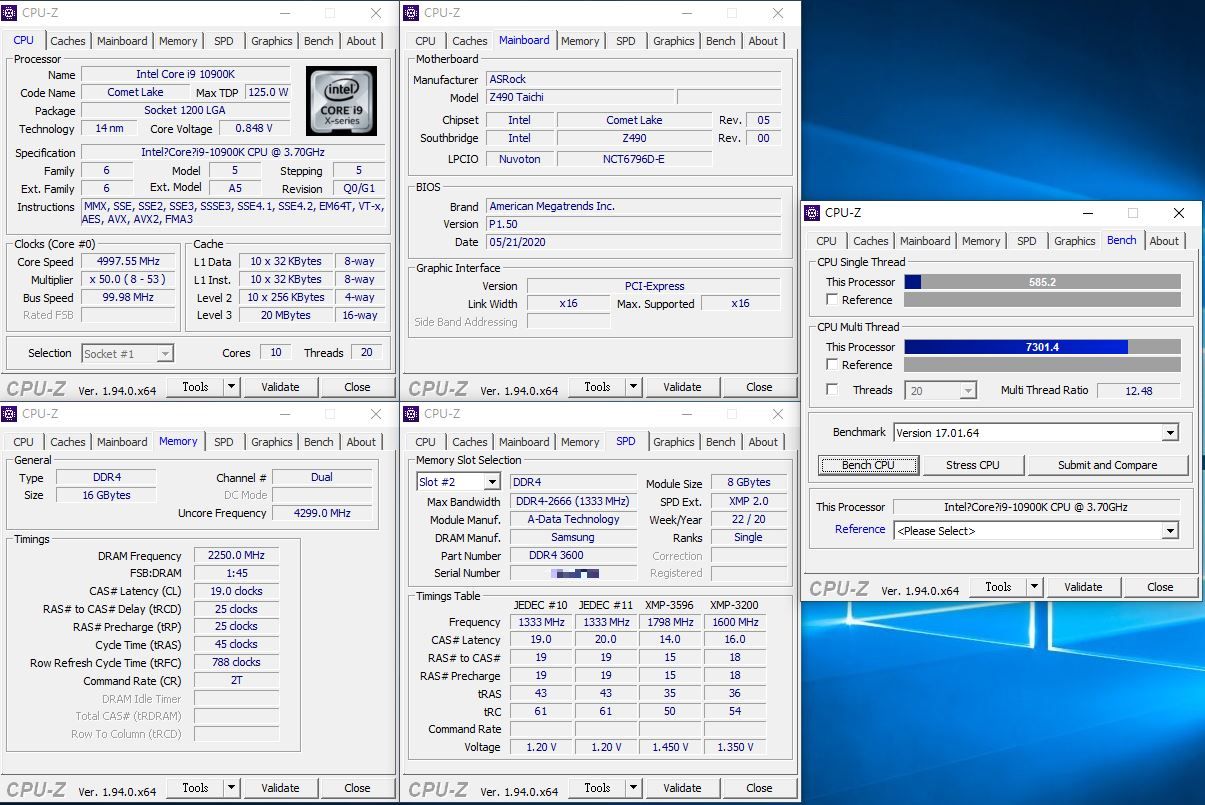Click the Reference link in Bench window
Image resolution: width=1205 pixels, height=805 pixels.
tap(860, 529)
